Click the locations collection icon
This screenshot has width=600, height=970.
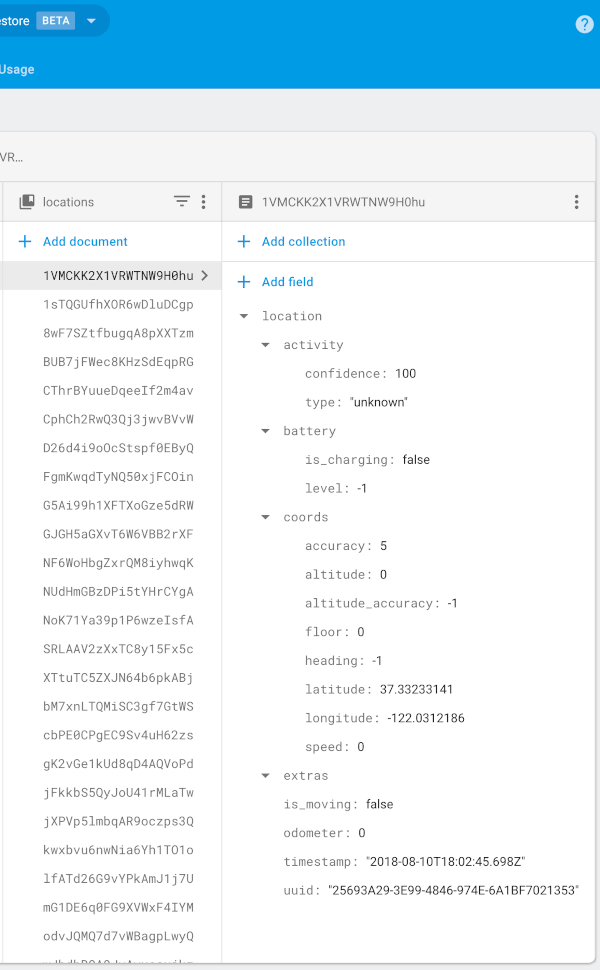27,202
